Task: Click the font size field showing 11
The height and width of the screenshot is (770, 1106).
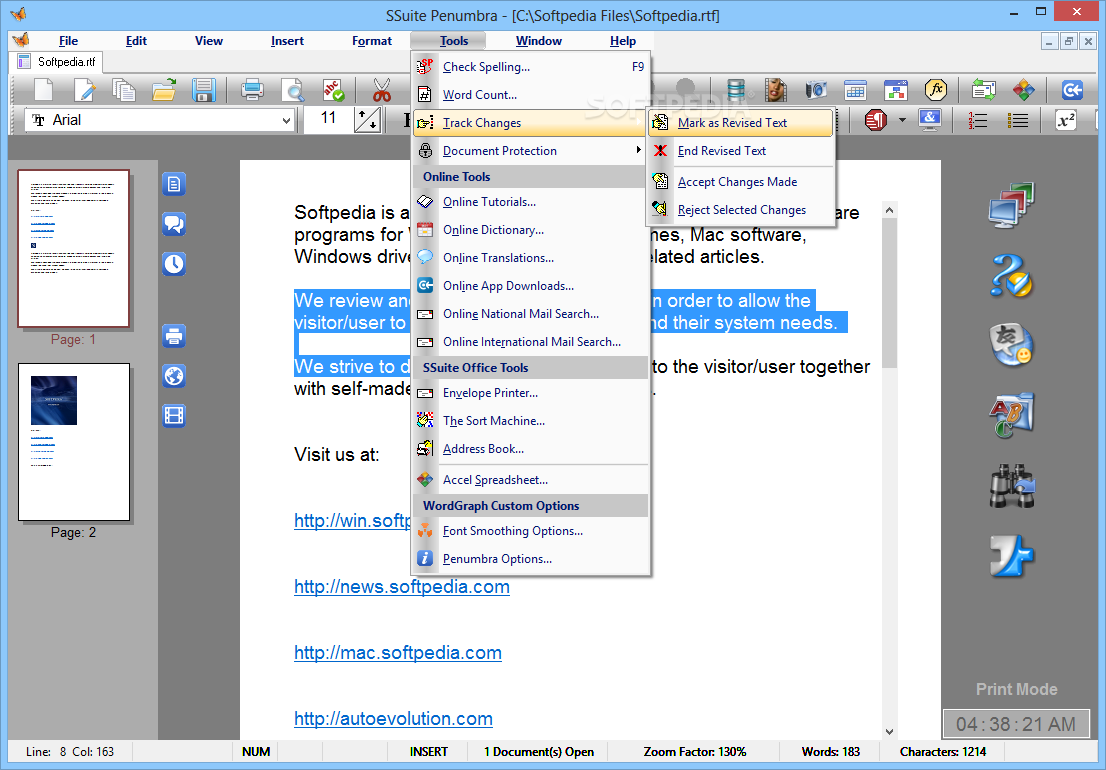Action: (328, 118)
